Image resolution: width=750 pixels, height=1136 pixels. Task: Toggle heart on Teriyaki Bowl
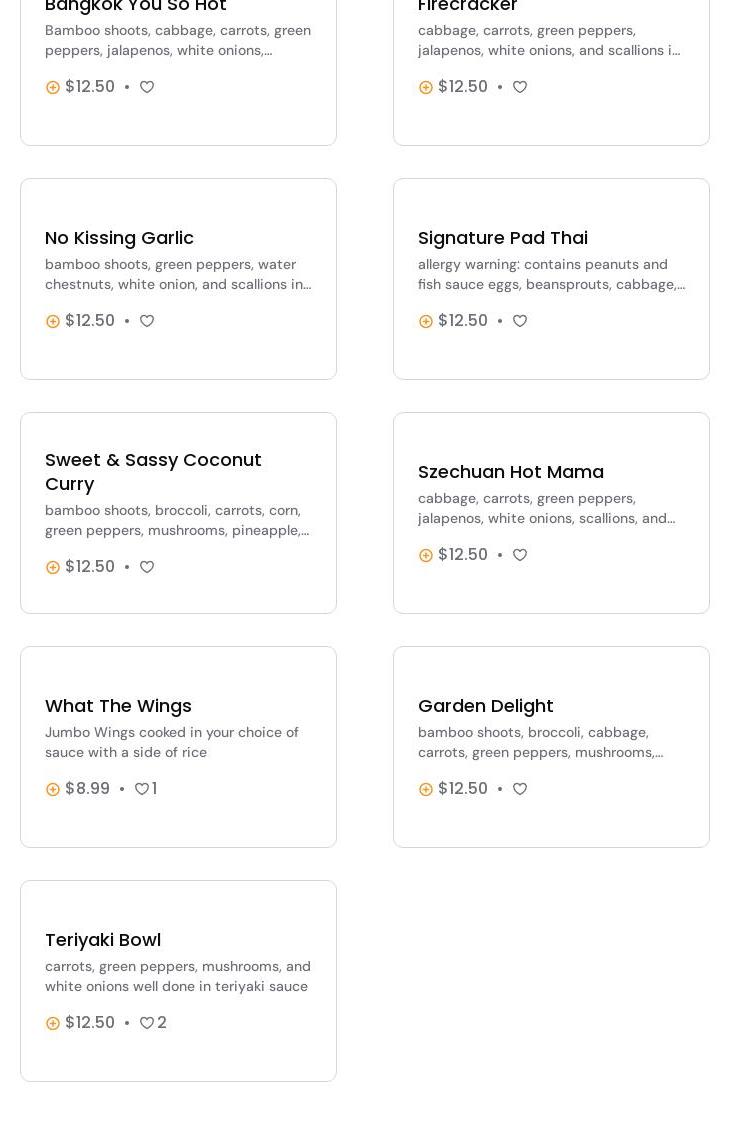147,1023
